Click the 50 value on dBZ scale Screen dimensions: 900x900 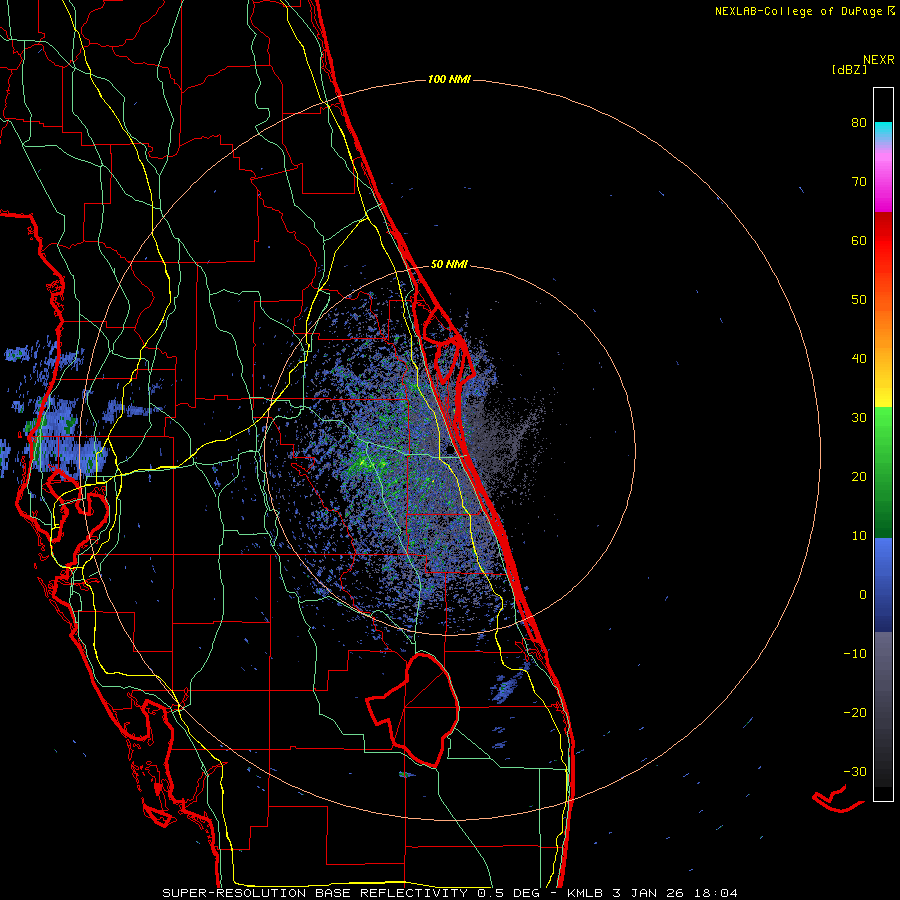click(859, 300)
